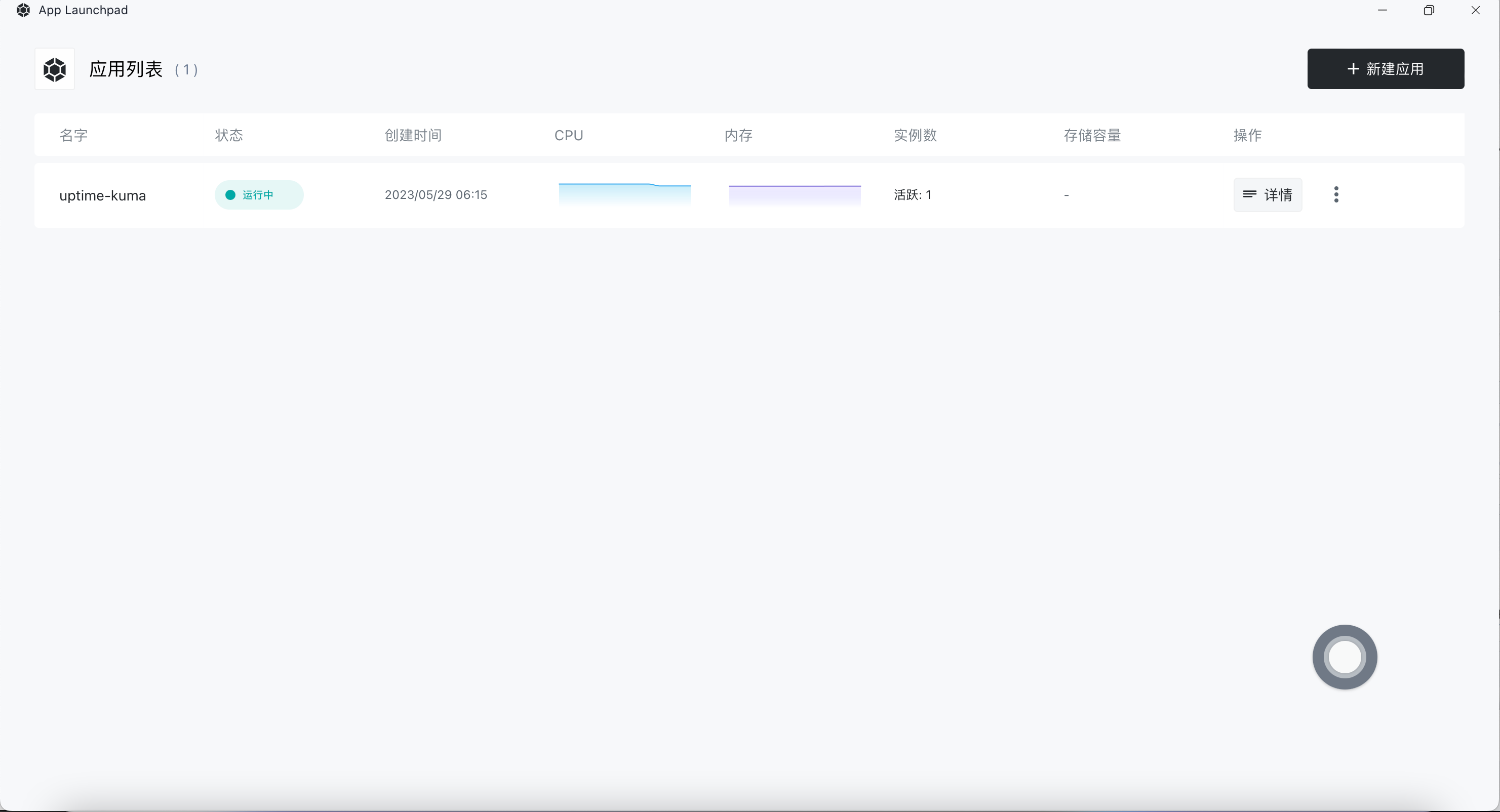This screenshot has height=812, width=1500.
Task: Open the three-dot more menu for uptime-kuma
Action: [1336, 194]
